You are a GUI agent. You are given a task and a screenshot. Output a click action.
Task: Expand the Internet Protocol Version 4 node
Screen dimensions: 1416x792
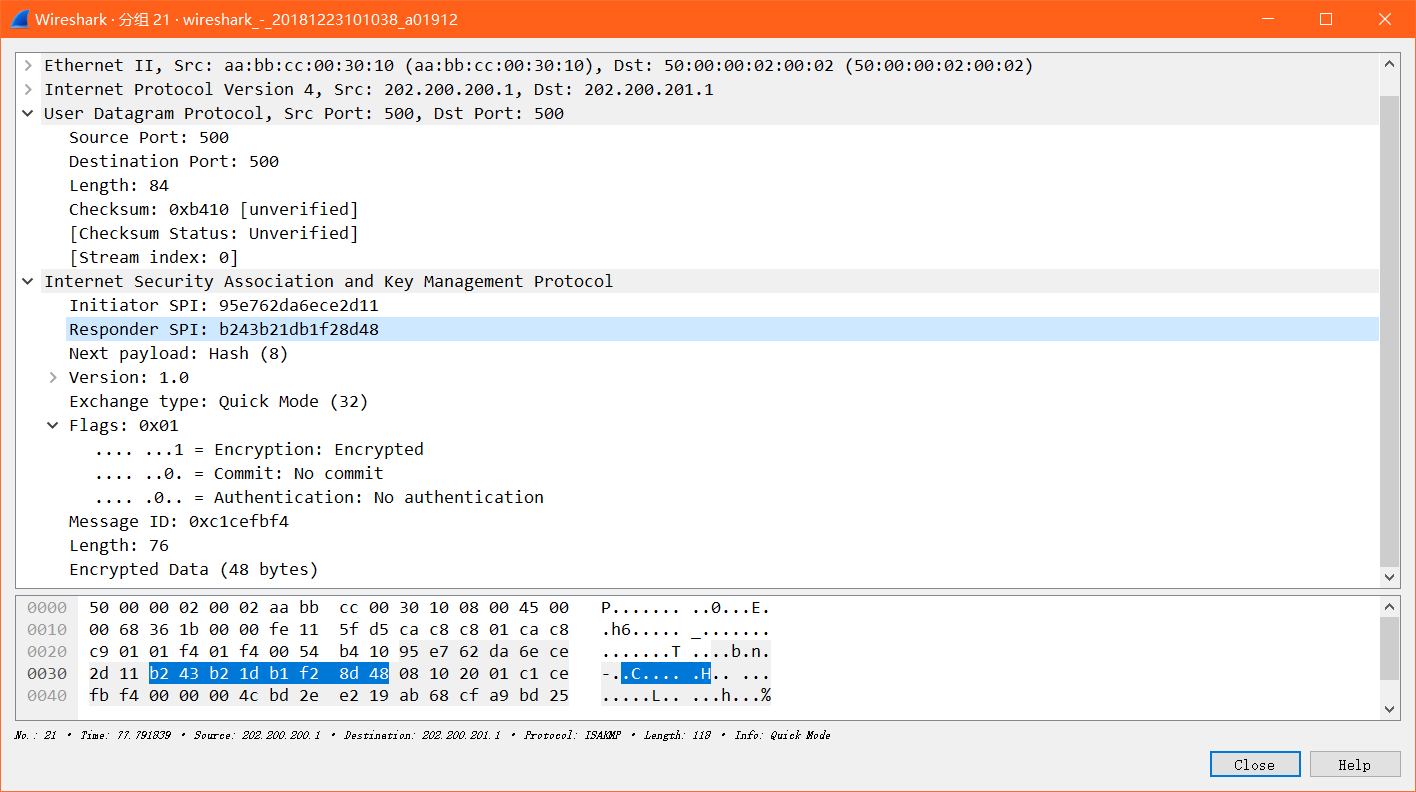pyautogui.click(x=29, y=89)
